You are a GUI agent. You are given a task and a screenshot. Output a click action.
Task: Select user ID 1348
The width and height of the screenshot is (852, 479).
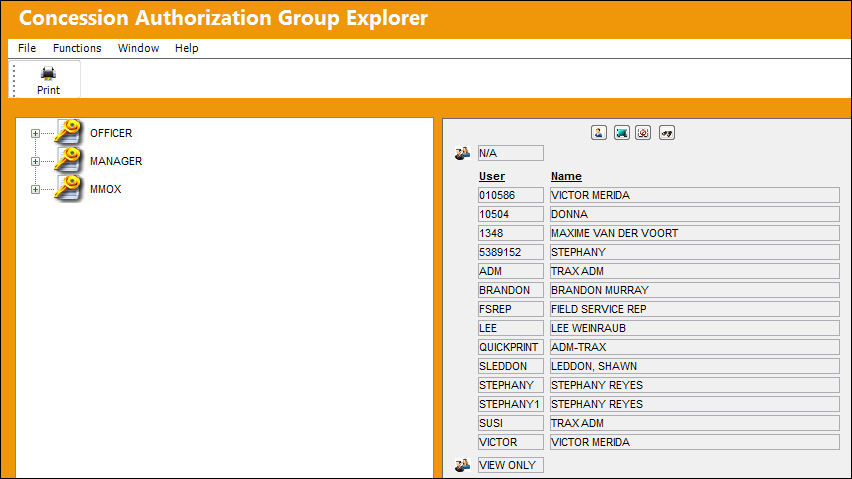pyautogui.click(x=511, y=233)
